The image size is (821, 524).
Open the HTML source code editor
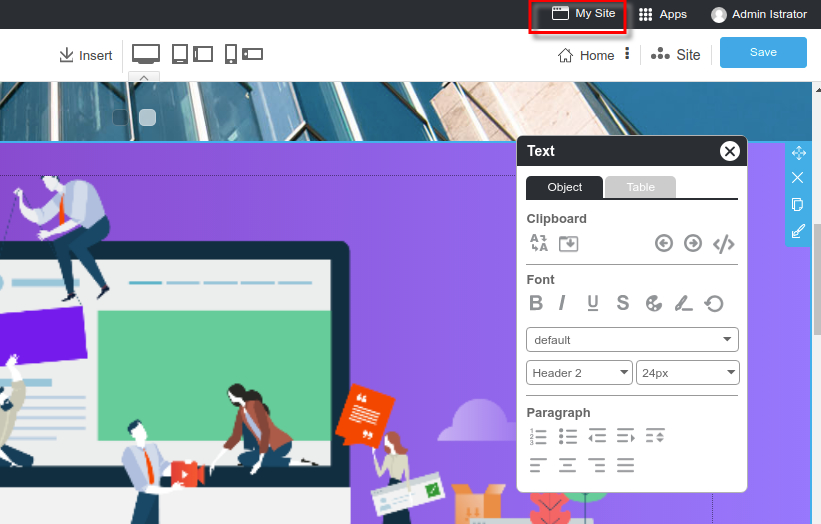[x=724, y=243]
